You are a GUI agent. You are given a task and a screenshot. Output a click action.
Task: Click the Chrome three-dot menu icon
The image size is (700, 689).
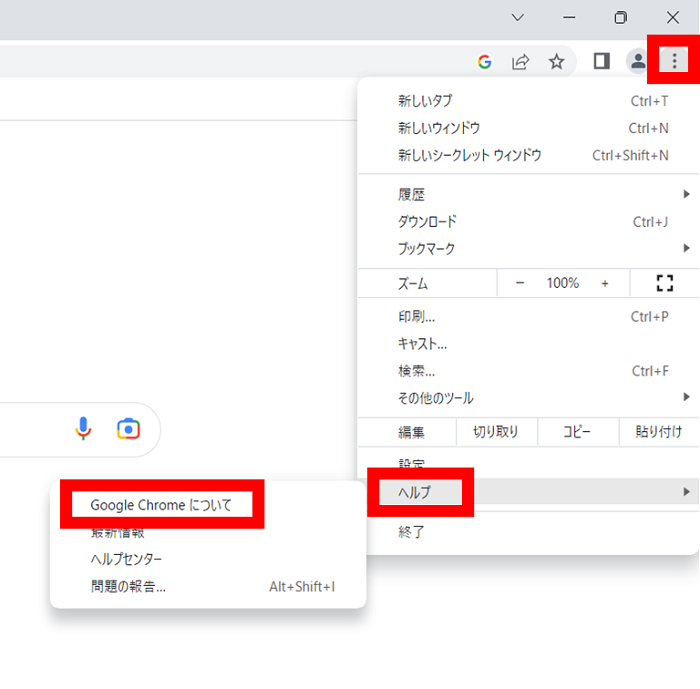[x=674, y=61]
